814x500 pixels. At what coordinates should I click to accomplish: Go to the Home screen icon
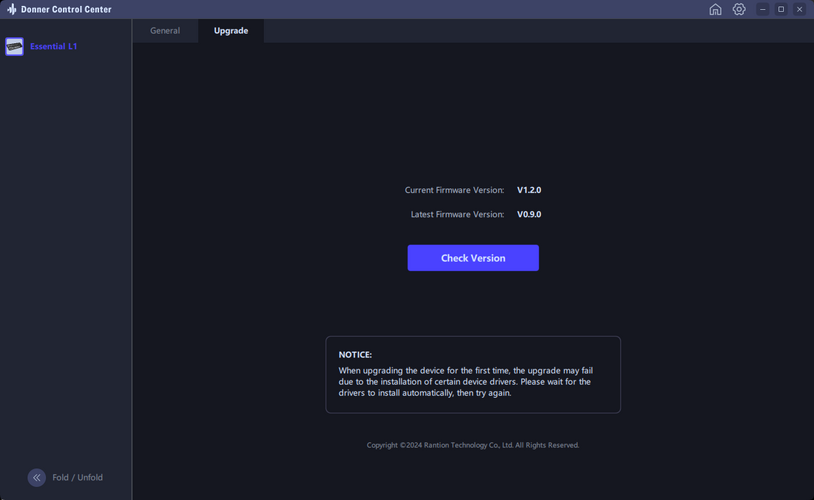[715, 9]
